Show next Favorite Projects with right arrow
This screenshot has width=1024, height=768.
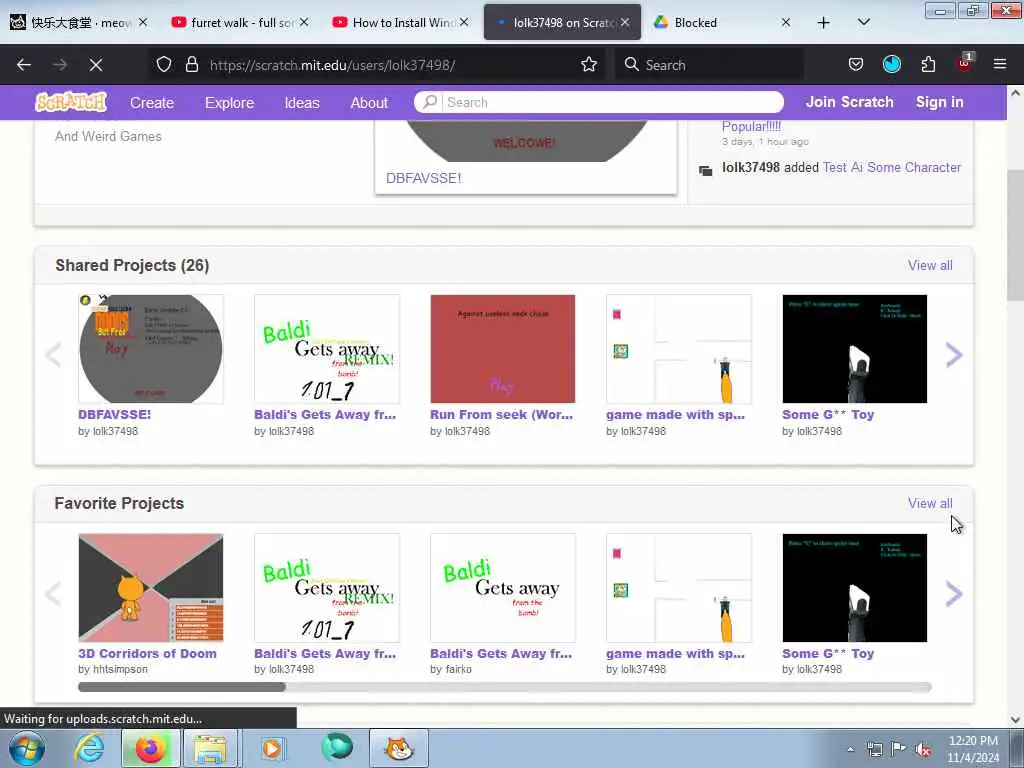(953, 594)
